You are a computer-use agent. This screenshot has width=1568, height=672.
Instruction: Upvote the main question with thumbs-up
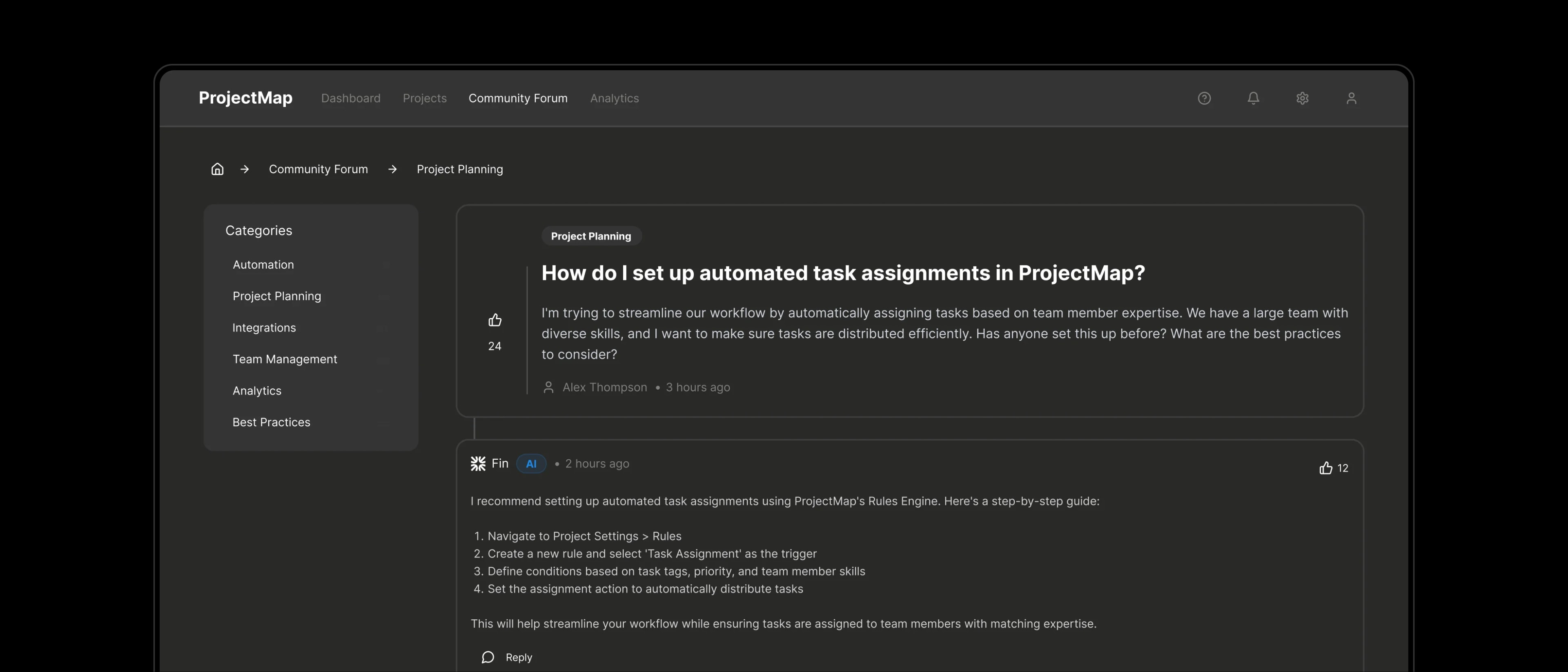click(495, 320)
